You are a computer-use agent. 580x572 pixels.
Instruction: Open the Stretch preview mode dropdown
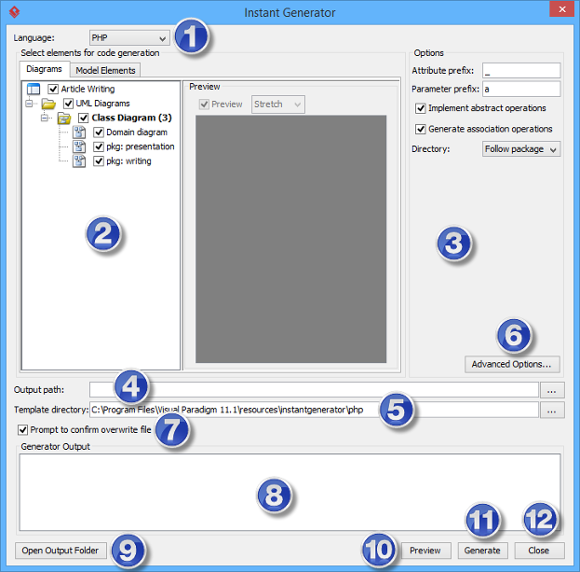pos(278,104)
